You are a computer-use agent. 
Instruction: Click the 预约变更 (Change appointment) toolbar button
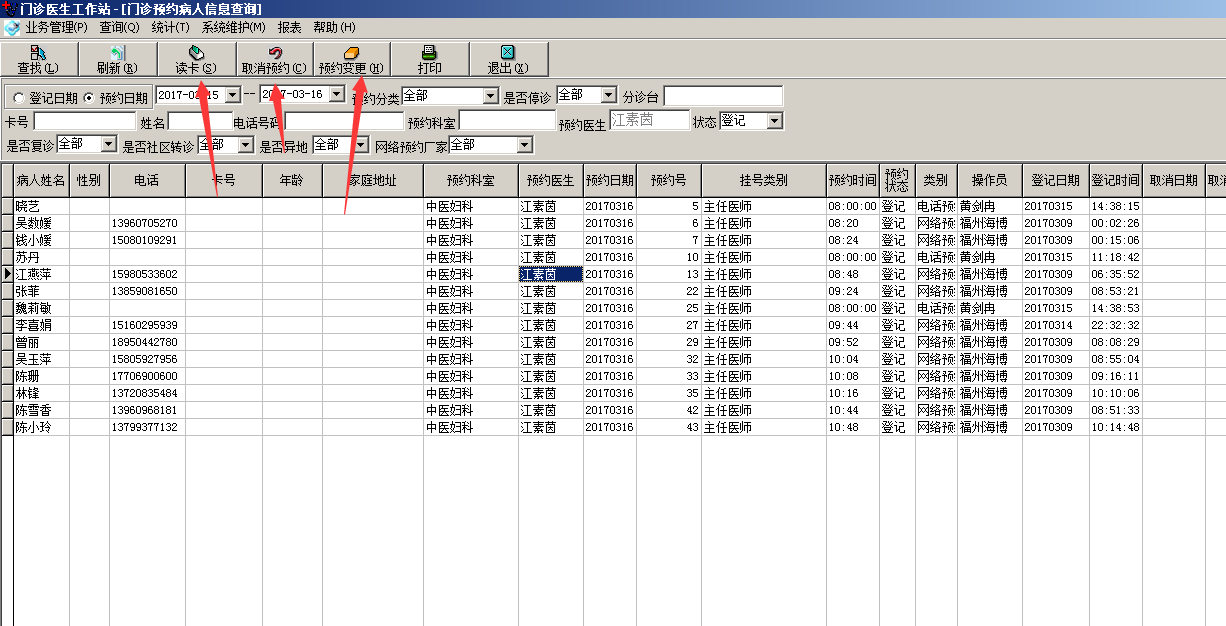[351, 59]
